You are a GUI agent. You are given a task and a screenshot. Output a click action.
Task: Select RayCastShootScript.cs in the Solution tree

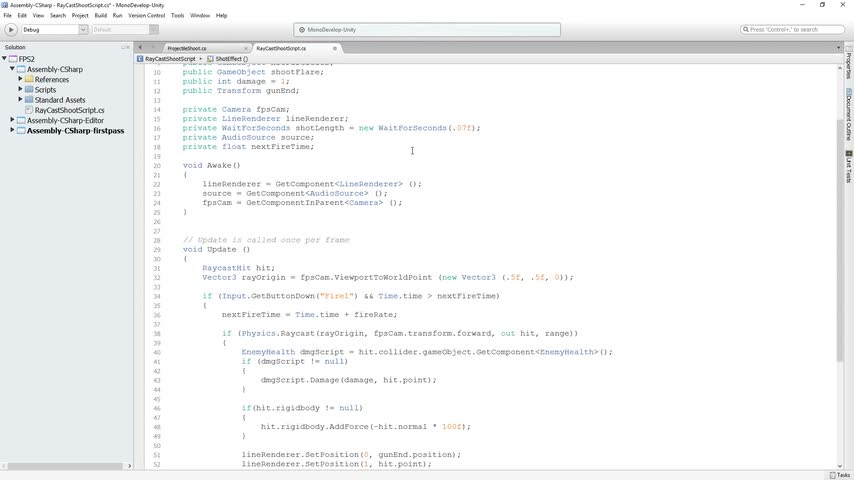tap(69, 110)
